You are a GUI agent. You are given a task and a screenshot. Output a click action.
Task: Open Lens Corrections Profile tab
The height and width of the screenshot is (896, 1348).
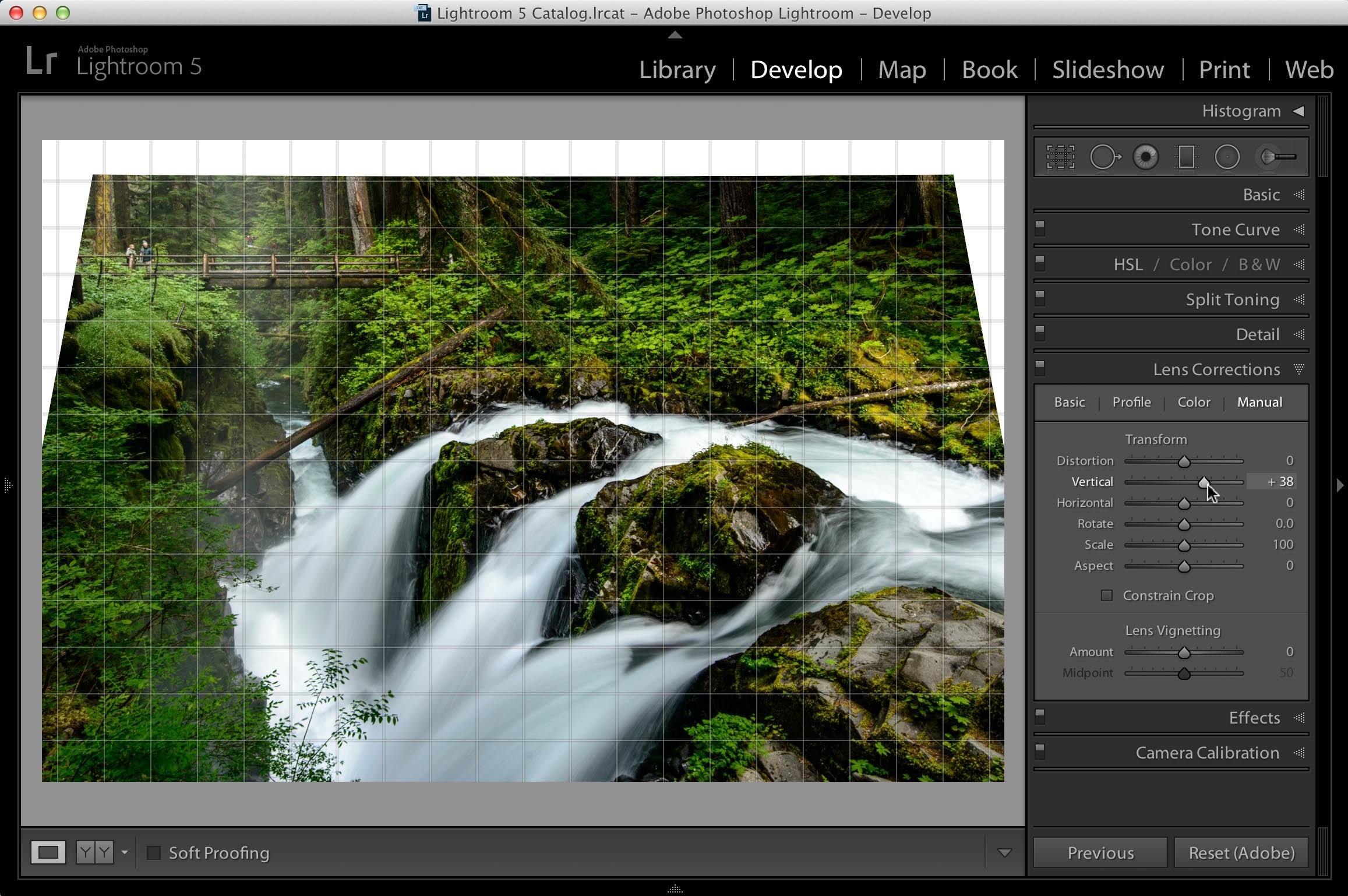tap(1132, 402)
